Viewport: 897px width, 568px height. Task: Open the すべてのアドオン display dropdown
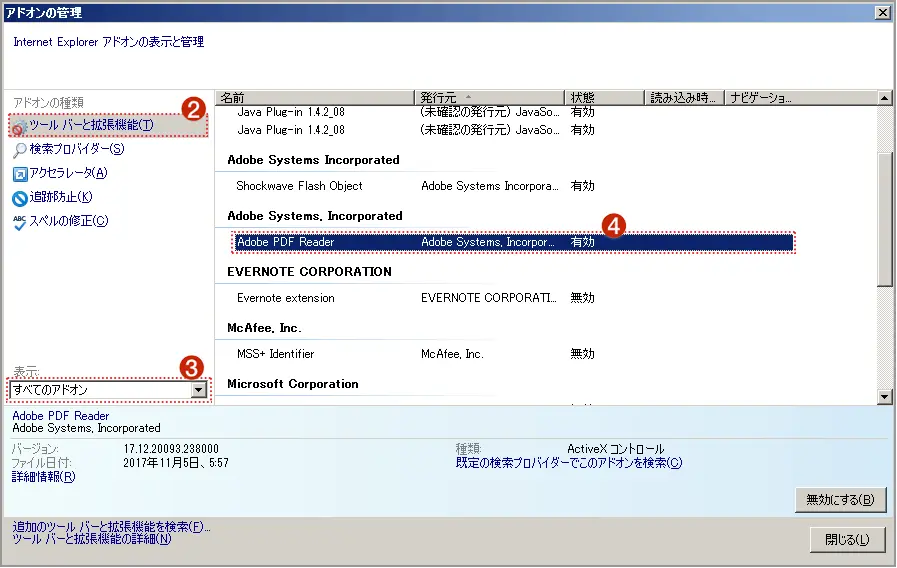pos(198,390)
